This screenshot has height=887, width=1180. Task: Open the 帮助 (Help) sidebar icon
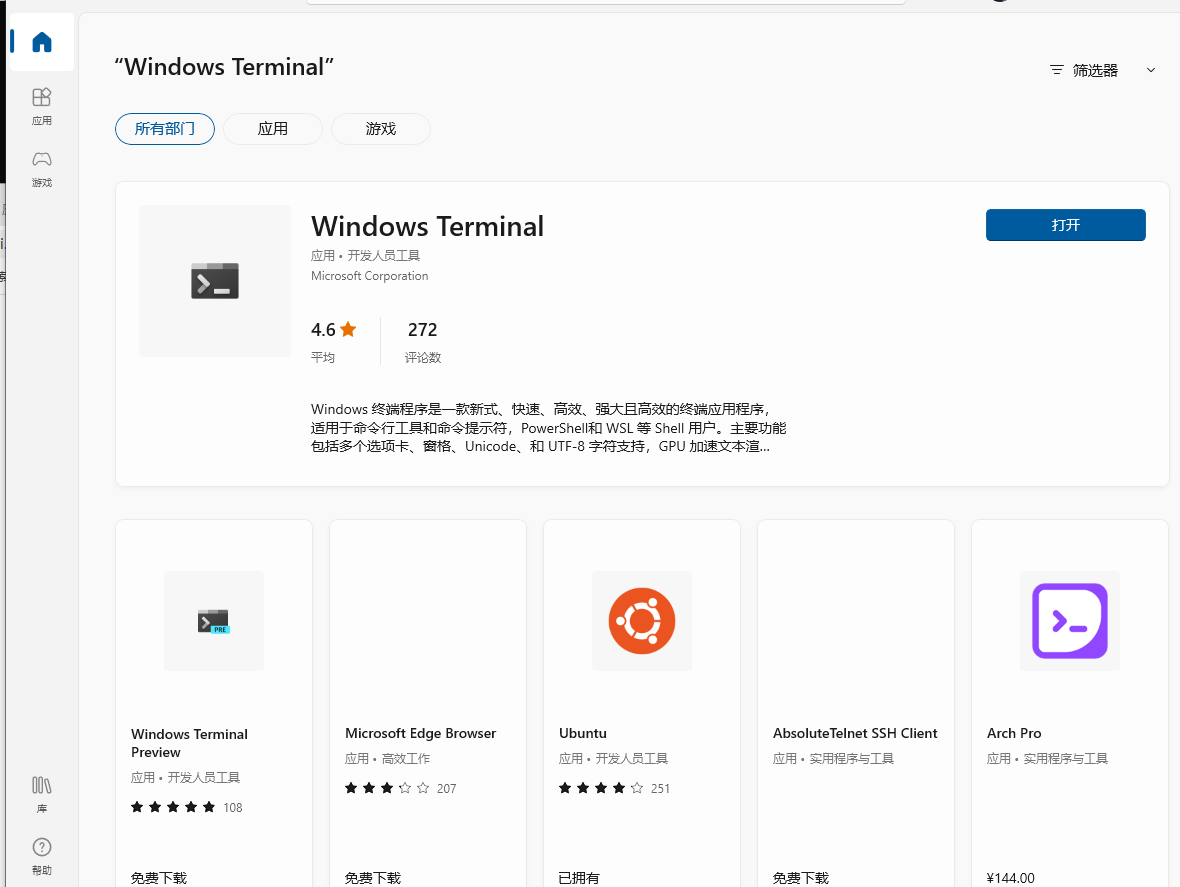pyautogui.click(x=42, y=857)
